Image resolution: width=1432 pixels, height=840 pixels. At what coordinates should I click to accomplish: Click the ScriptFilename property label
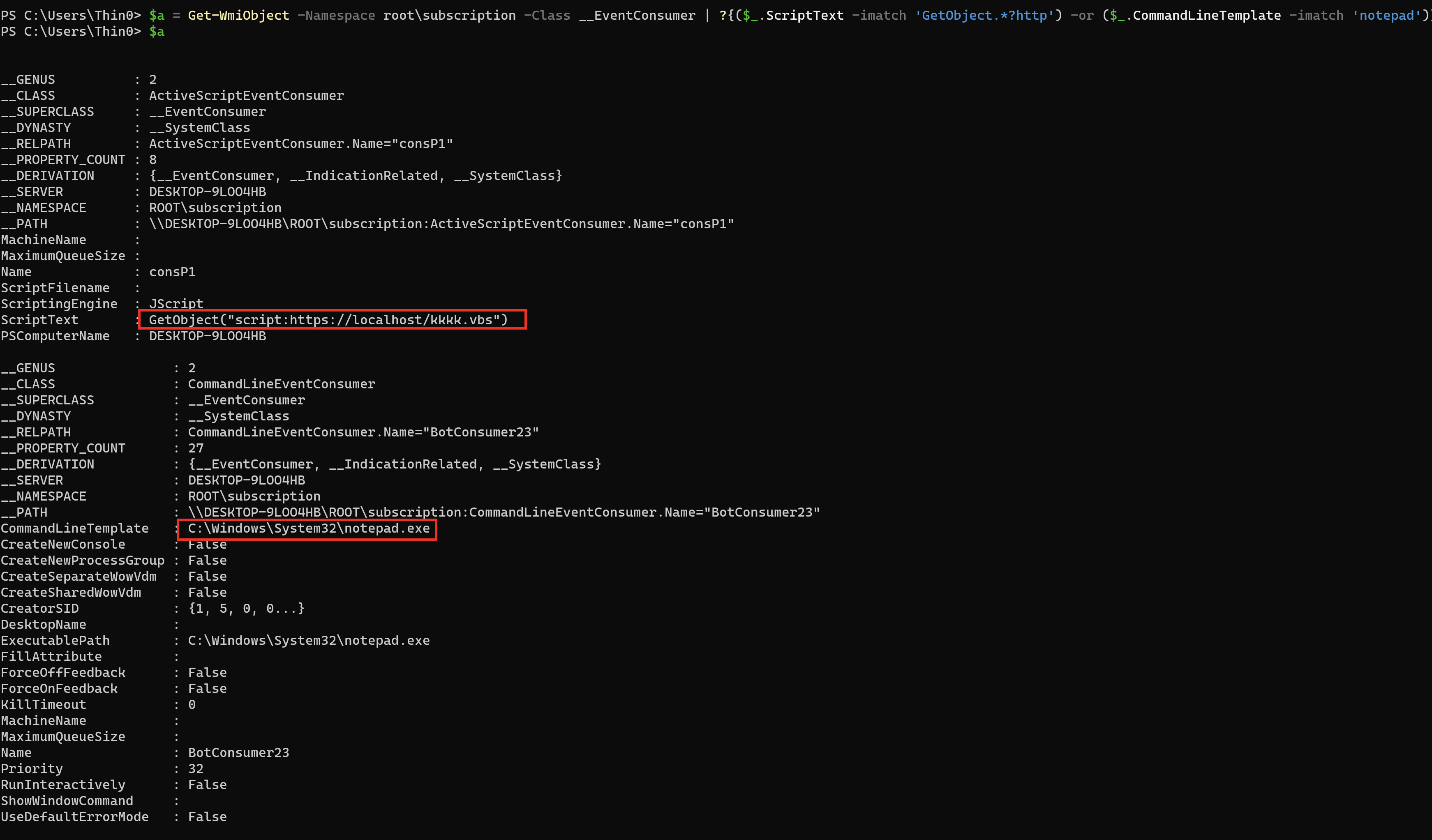[x=55, y=288]
